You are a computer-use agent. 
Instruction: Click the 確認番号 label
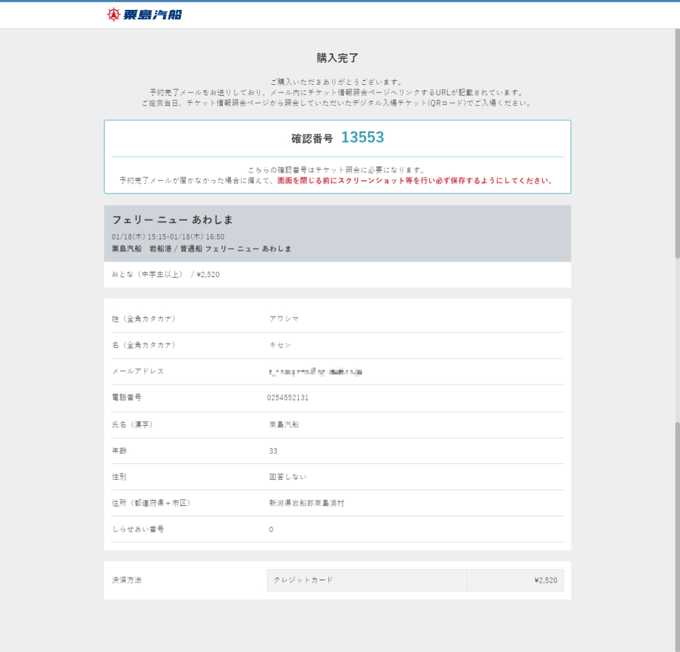pyautogui.click(x=312, y=138)
